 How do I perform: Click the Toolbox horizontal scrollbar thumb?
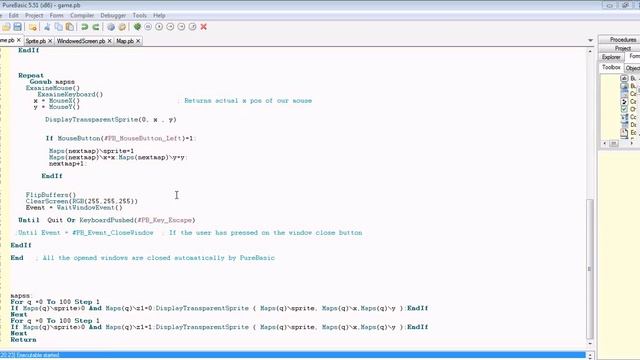(613, 144)
